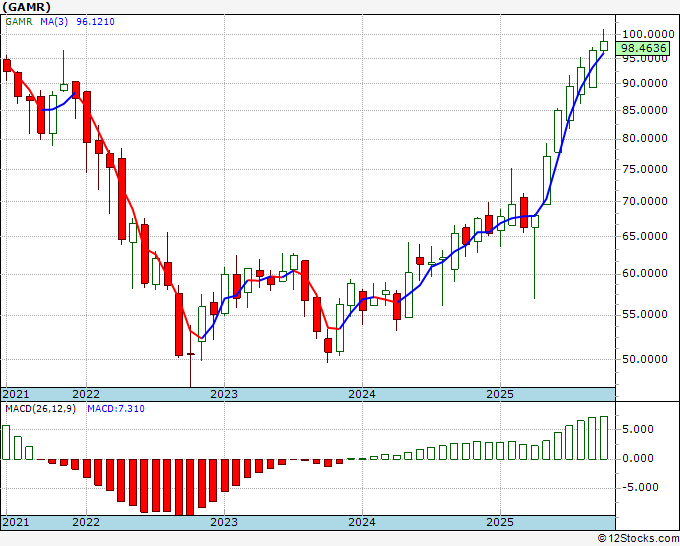
Task: Click the 90.0000 price axis label
Action: pos(645,83)
